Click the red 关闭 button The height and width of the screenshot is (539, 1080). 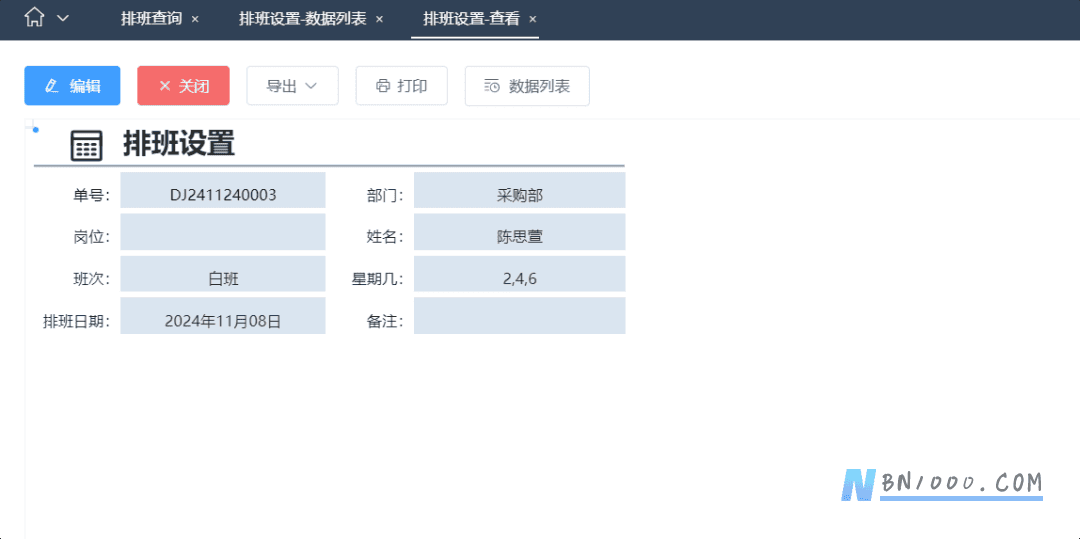pos(183,86)
